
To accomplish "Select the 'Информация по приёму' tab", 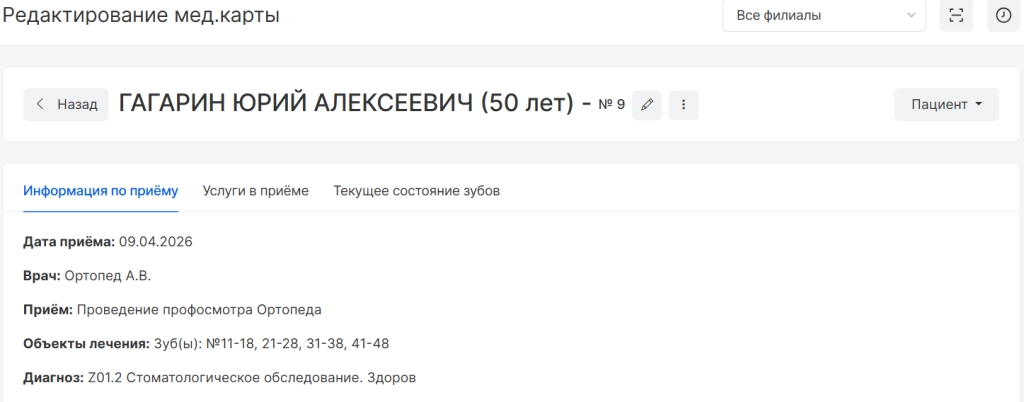I will [100, 191].
